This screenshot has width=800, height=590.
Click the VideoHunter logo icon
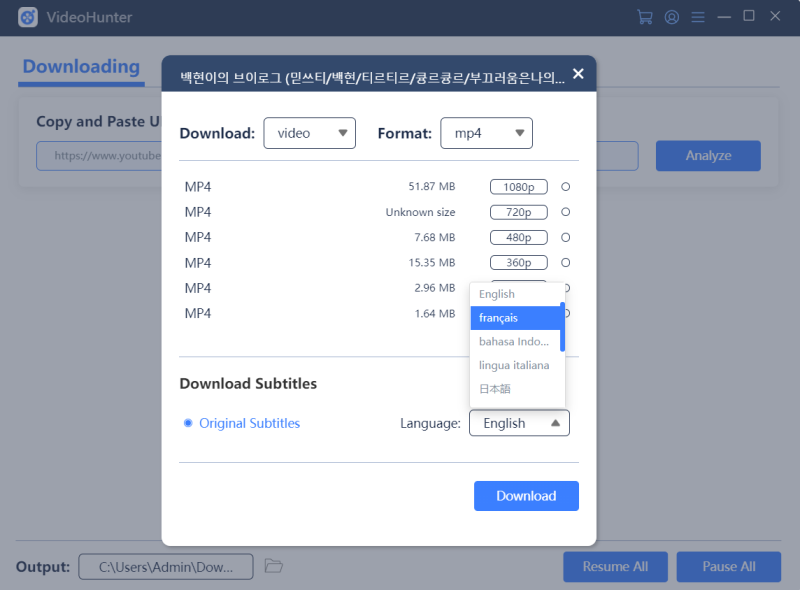28,17
